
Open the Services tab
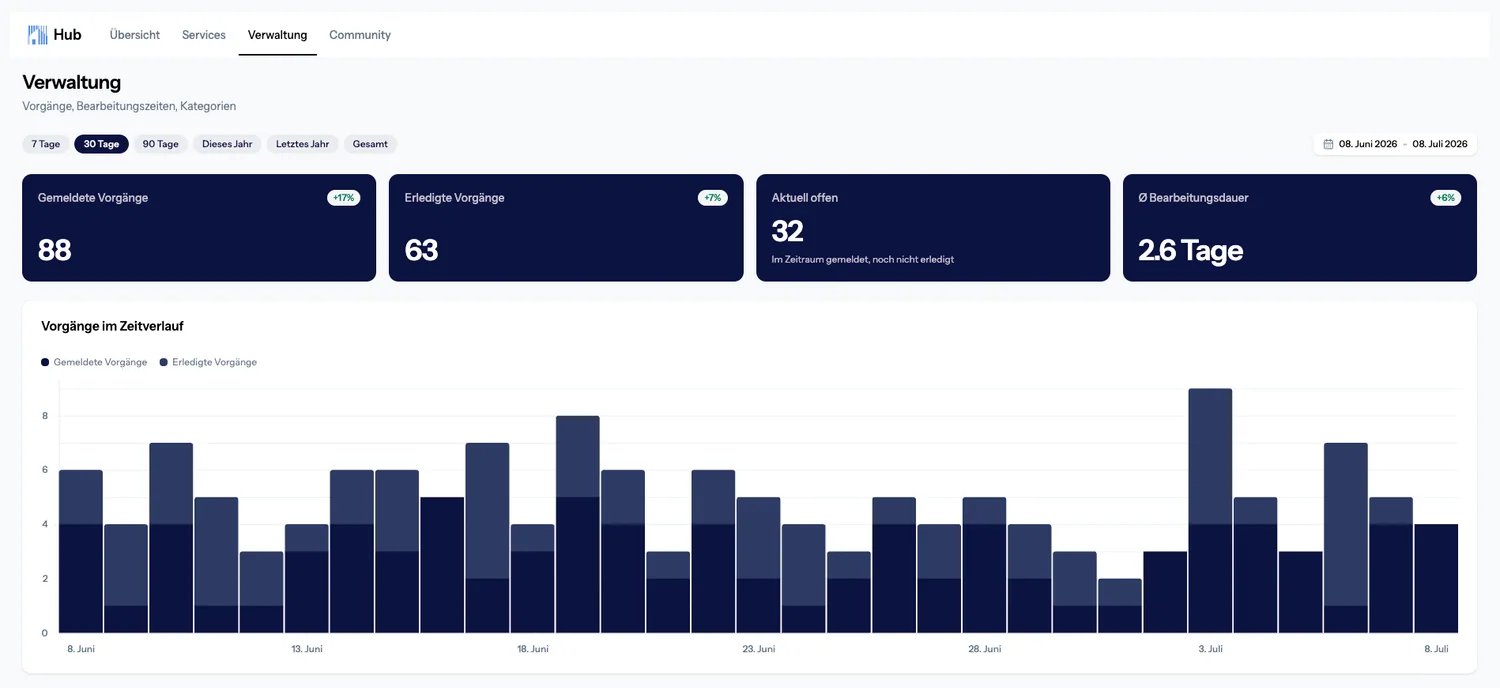point(204,35)
